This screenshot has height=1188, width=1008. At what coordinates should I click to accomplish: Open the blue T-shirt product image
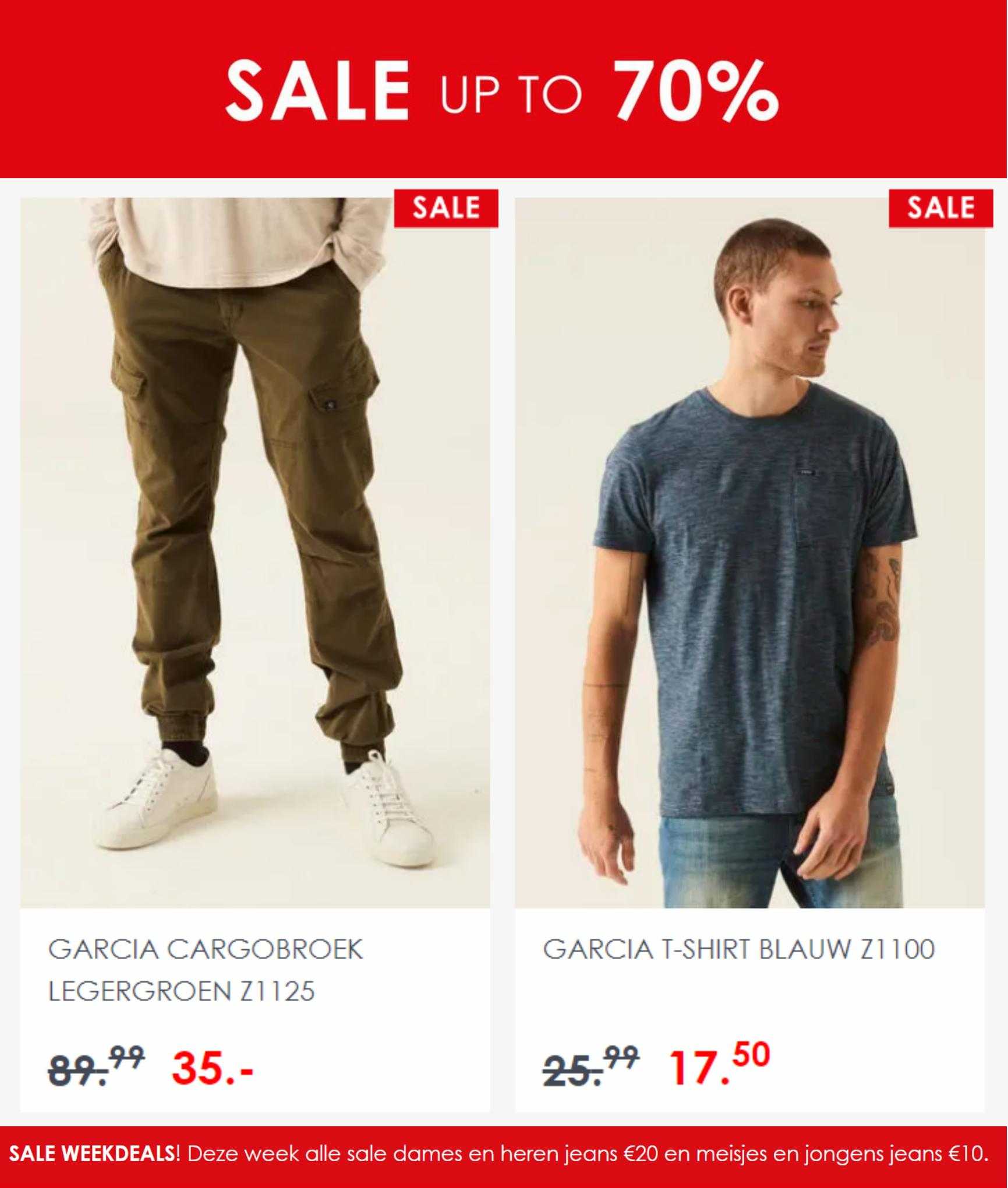tap(750, 553)
